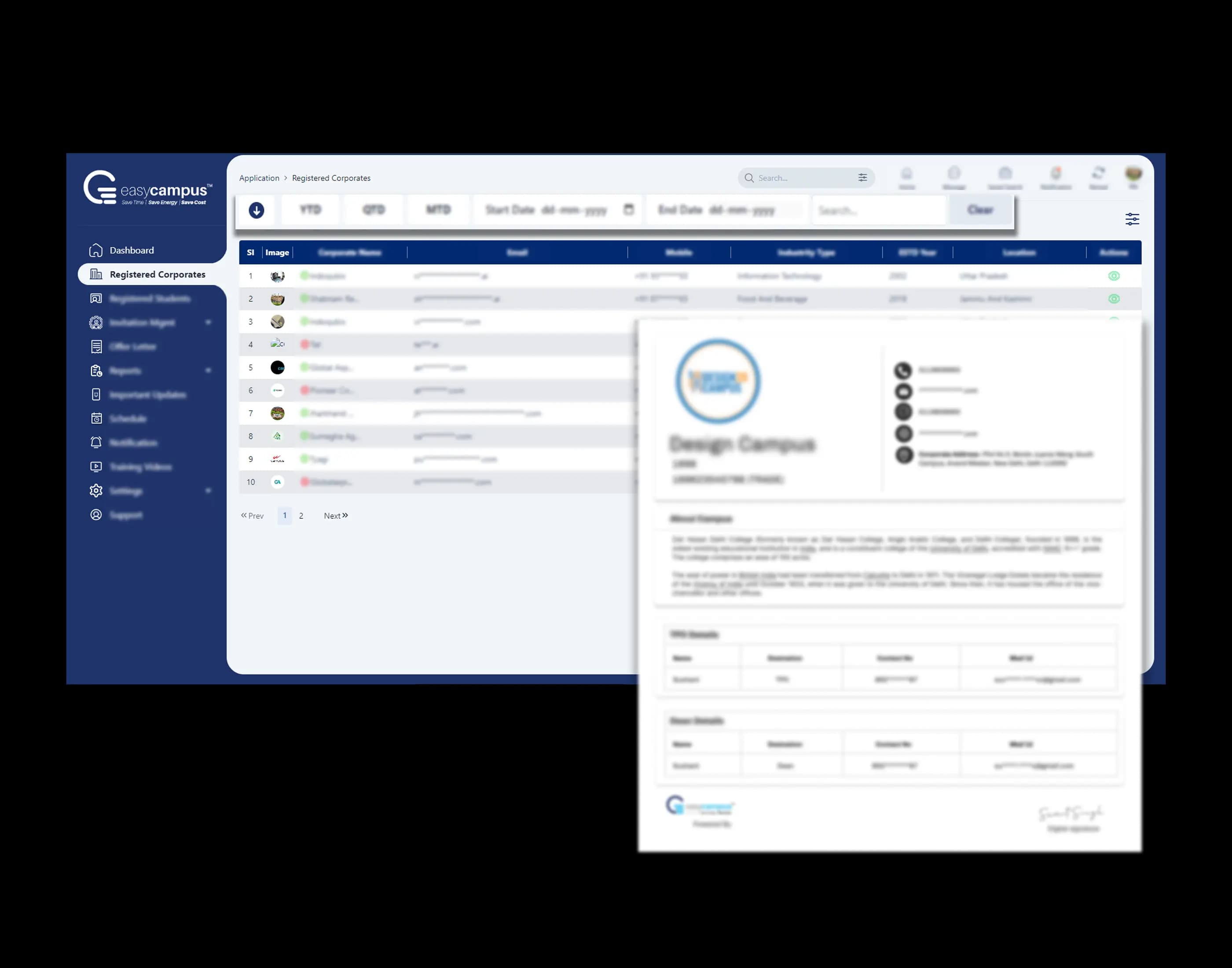Click the download arrow icon in the filter bar
1232x968 pixels.
pos(256,210)
